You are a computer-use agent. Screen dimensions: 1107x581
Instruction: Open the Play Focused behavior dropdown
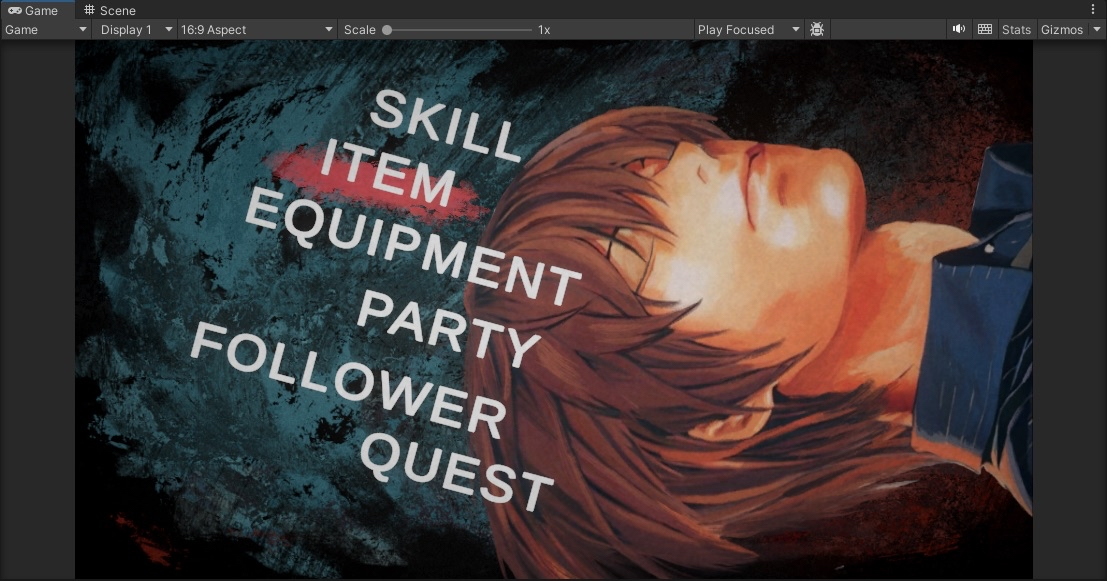tap(745, 29)
